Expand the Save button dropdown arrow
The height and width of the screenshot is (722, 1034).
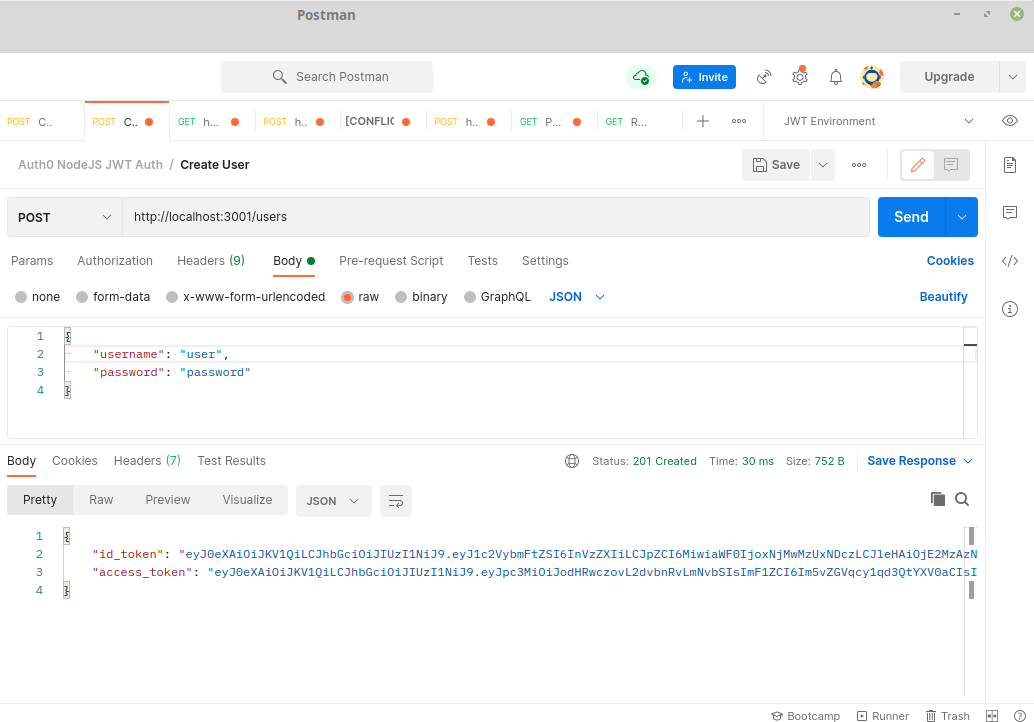pos(823,165)
